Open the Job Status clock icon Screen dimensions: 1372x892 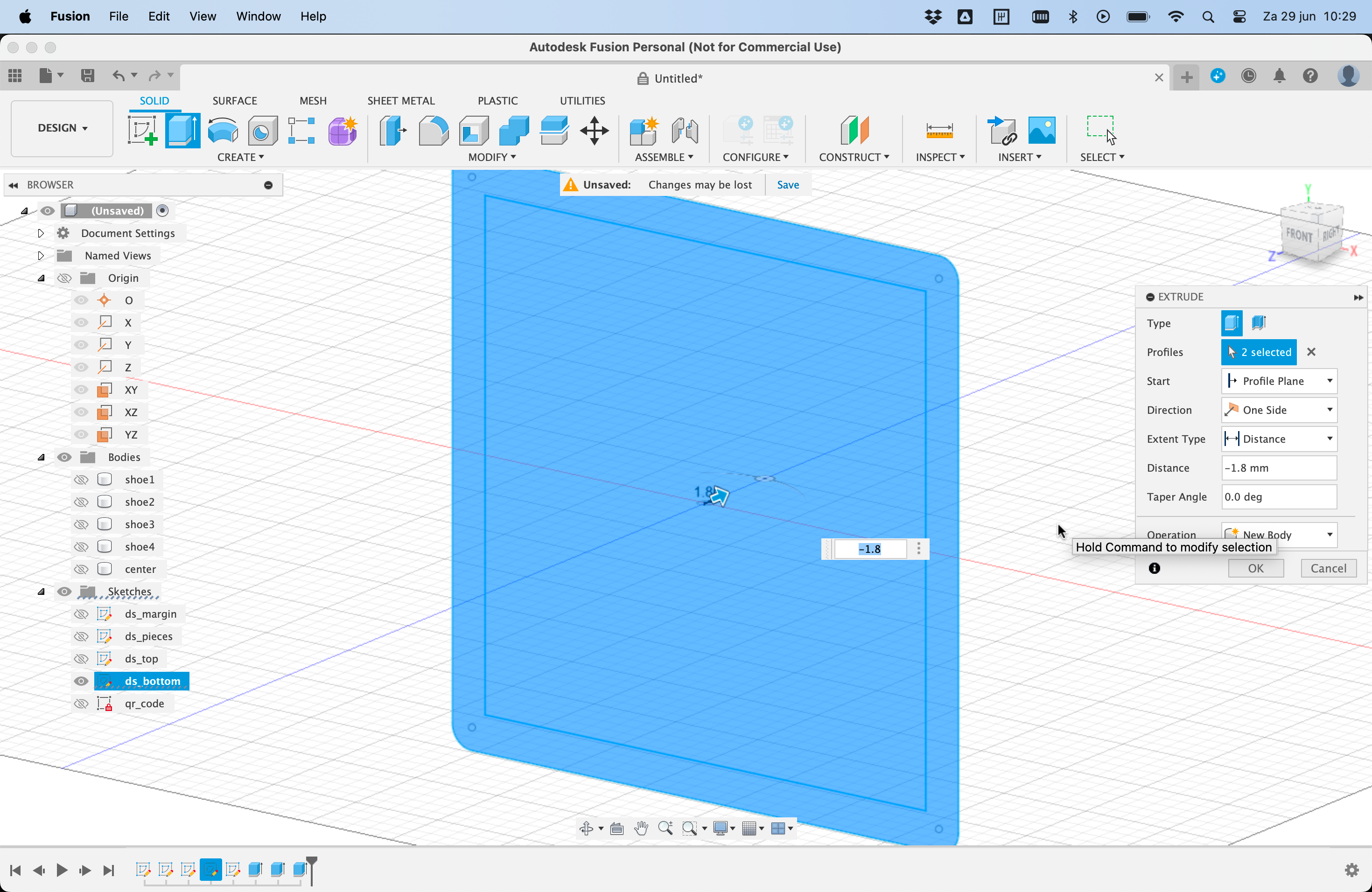pos(1249,76)
